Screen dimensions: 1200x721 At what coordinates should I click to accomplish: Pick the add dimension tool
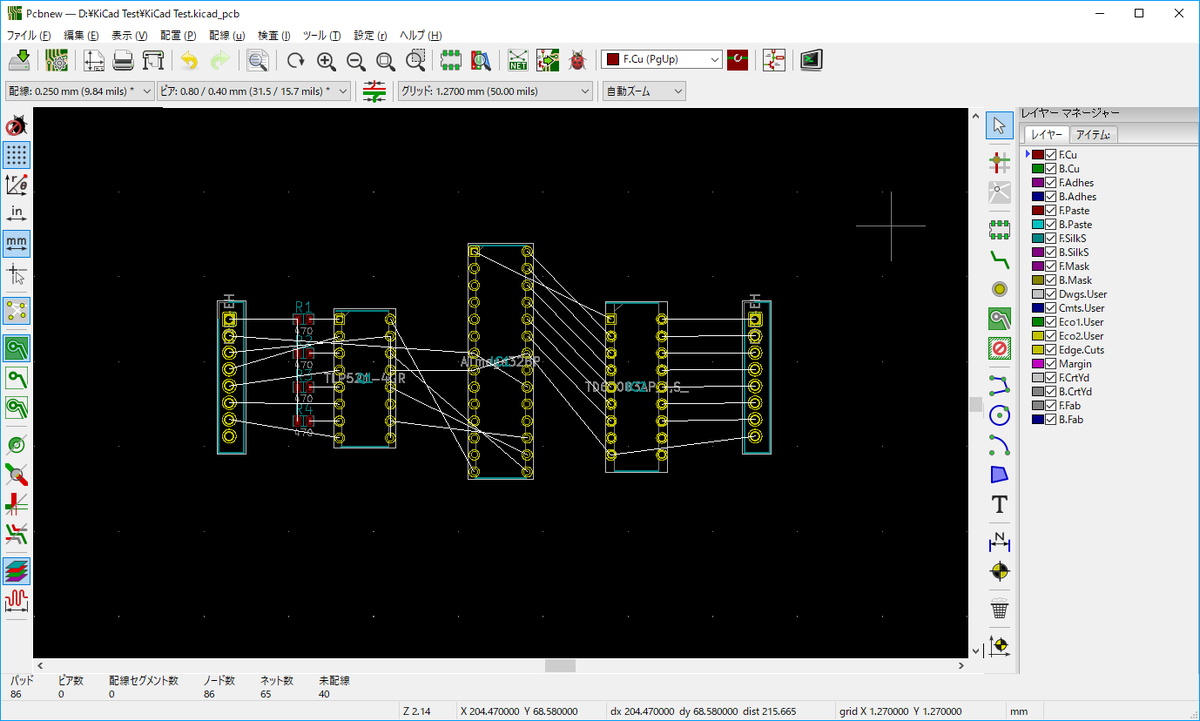click(x=999, y=541)
